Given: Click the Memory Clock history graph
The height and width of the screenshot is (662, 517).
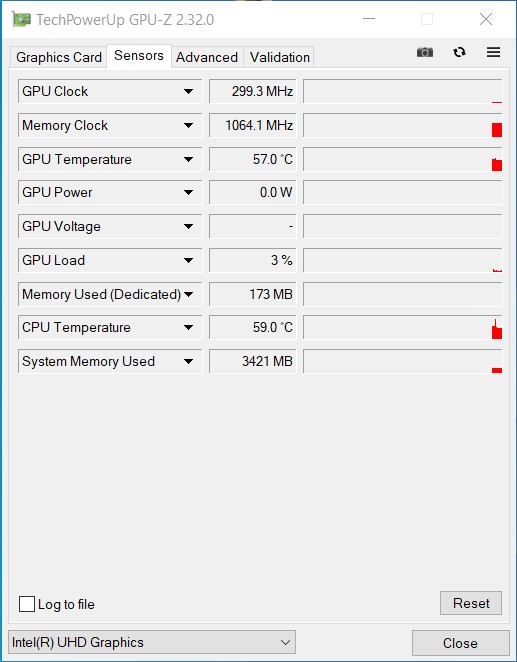Looking at the screenshot, I should coord(403,125).
